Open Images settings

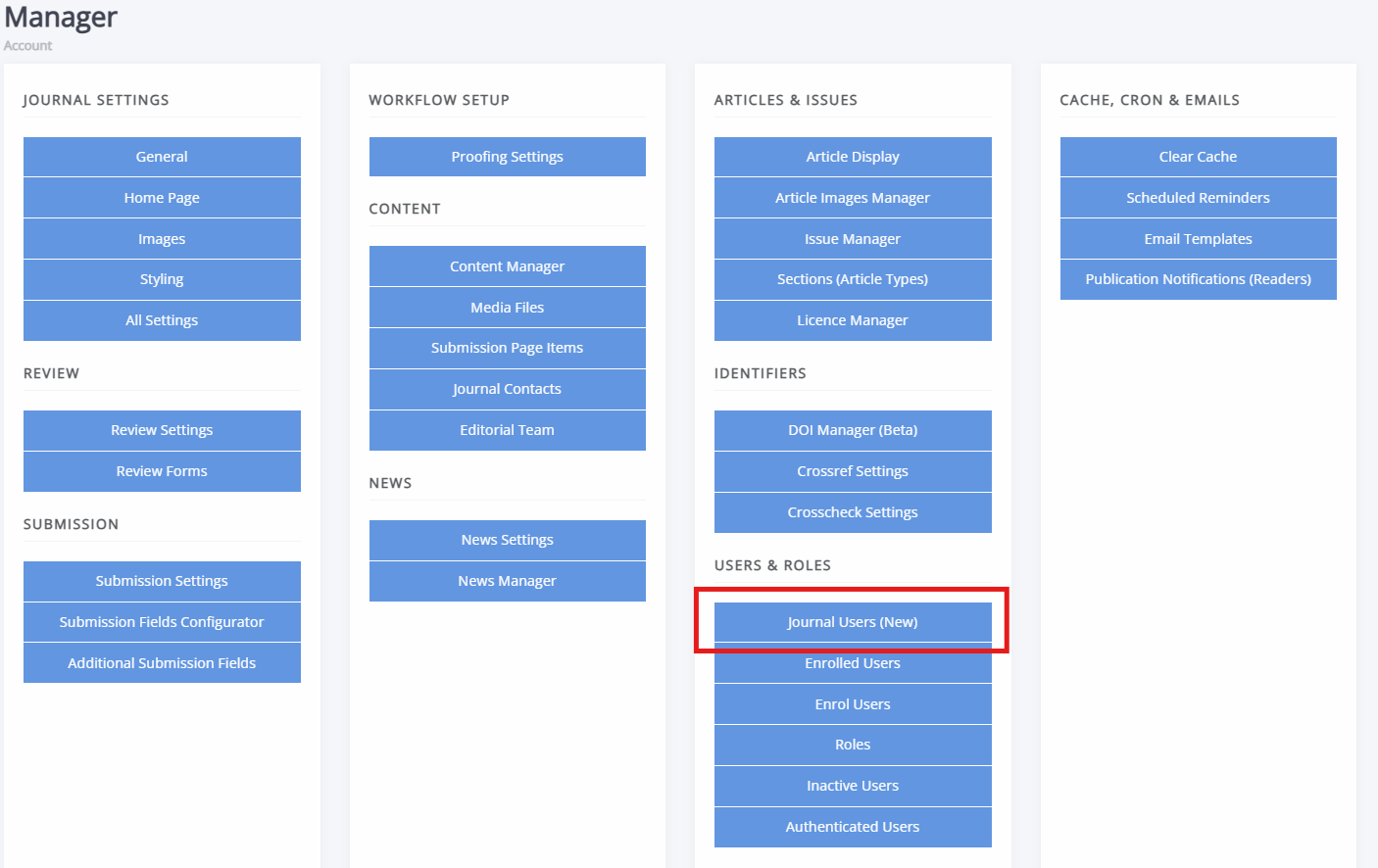(x=162, y=239)
